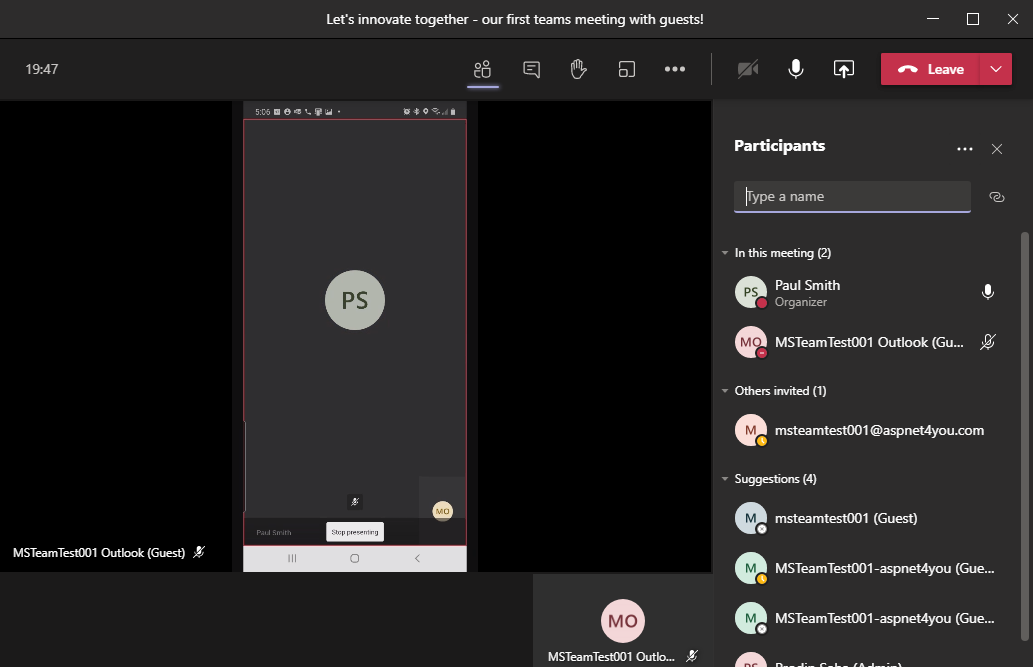Open the share content tray
Image resolution: width=1033 pixels, height=667 pixels.
843,69
